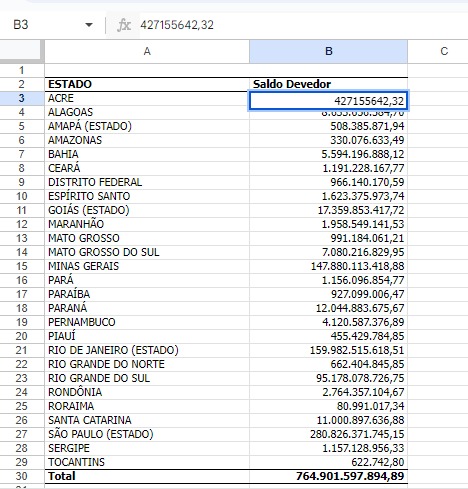Click the fx function icon
The image size is (468, 489).
coord(124,25)
